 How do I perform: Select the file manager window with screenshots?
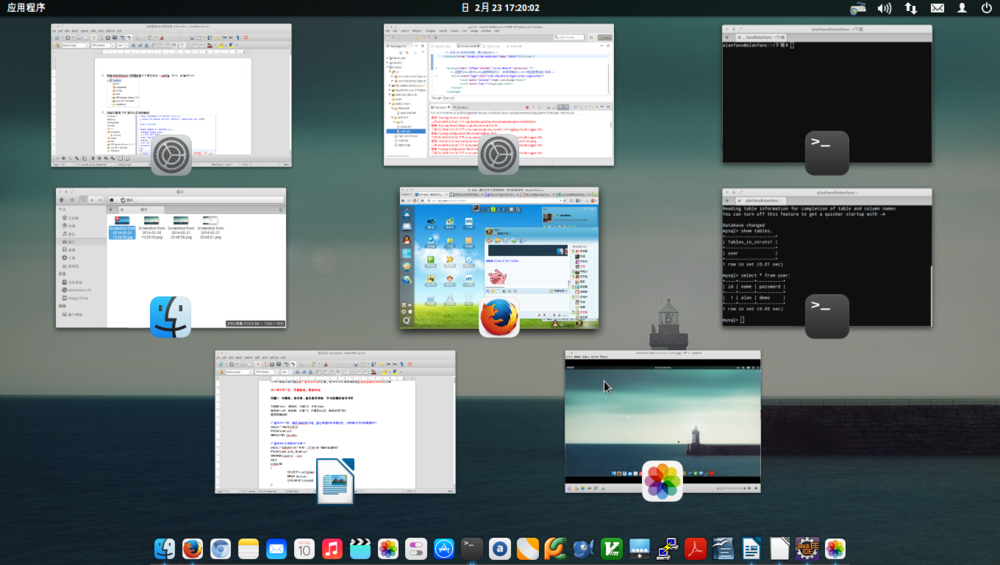(x=170, y=258)
